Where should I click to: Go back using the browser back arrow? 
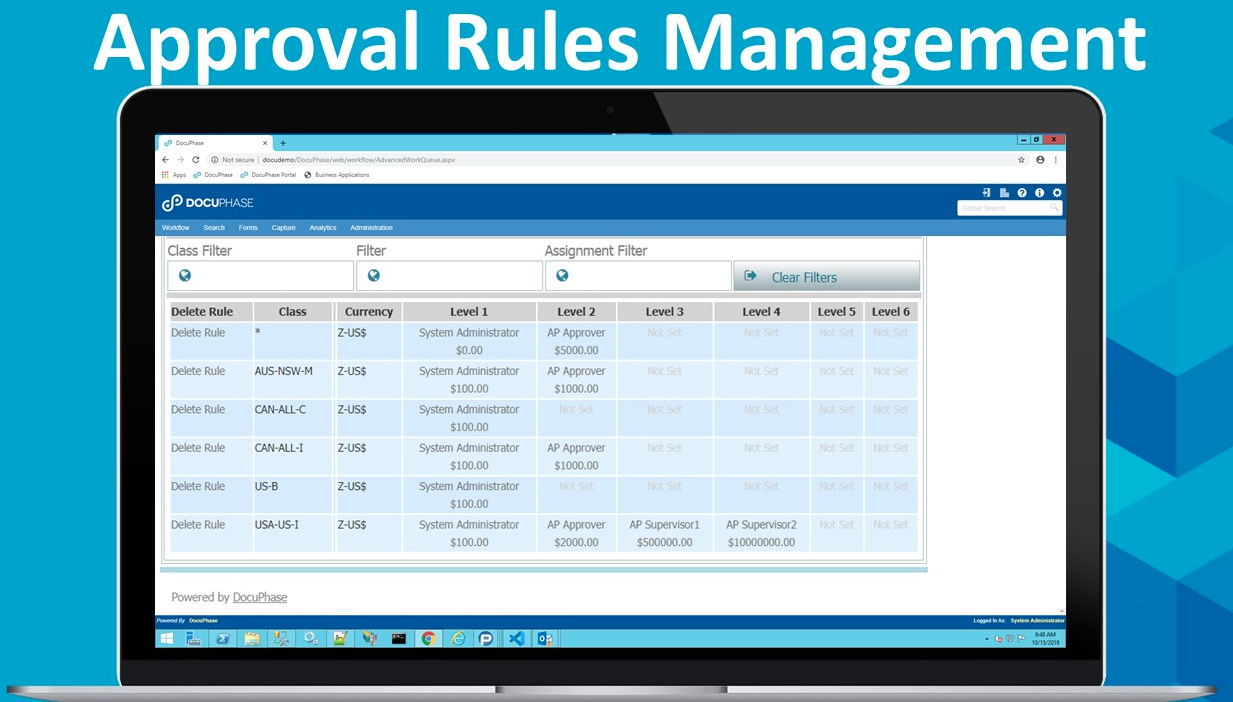click(x=166, y=159)
